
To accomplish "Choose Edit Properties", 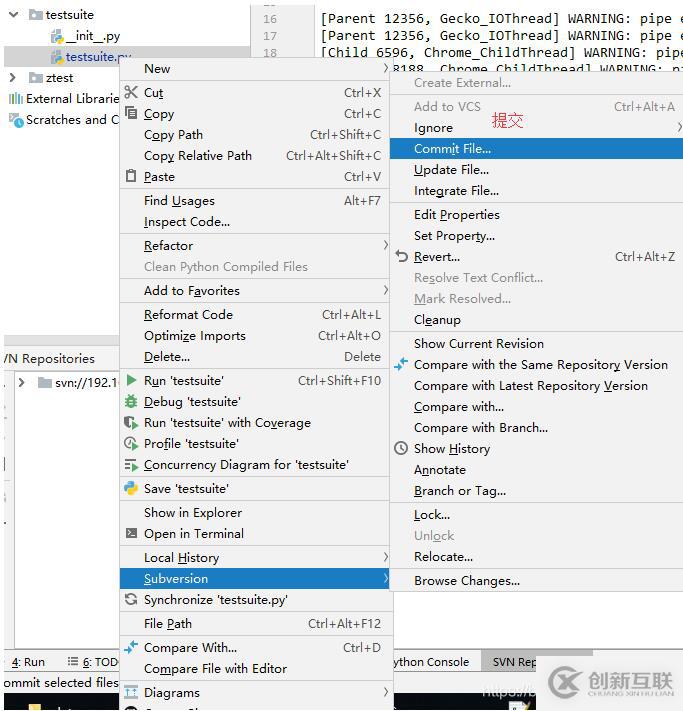I will click(x=537, y=214).
